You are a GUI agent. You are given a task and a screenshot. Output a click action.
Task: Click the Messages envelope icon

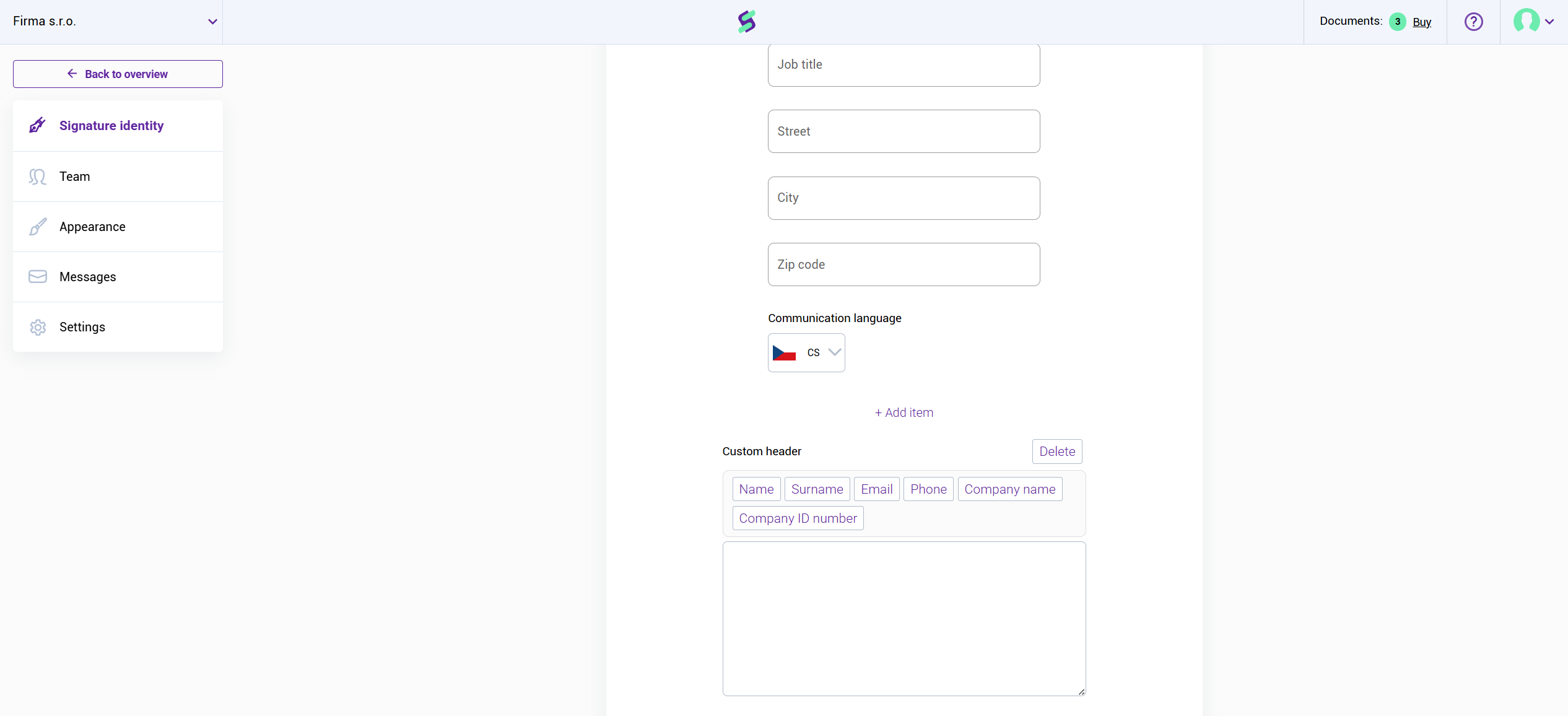[37, 277]
